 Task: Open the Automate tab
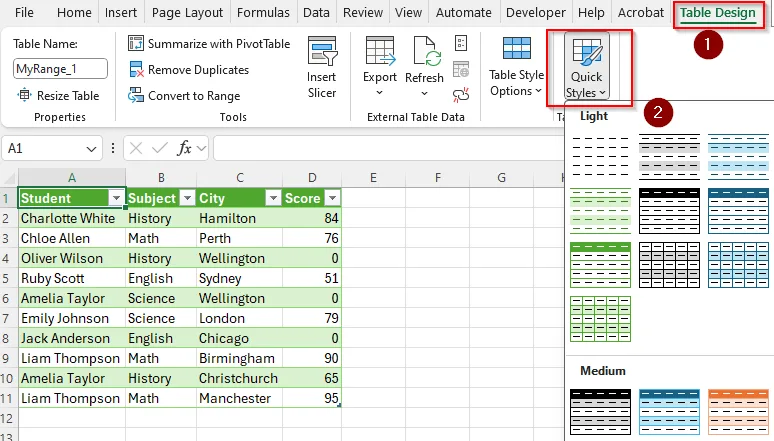464,12
